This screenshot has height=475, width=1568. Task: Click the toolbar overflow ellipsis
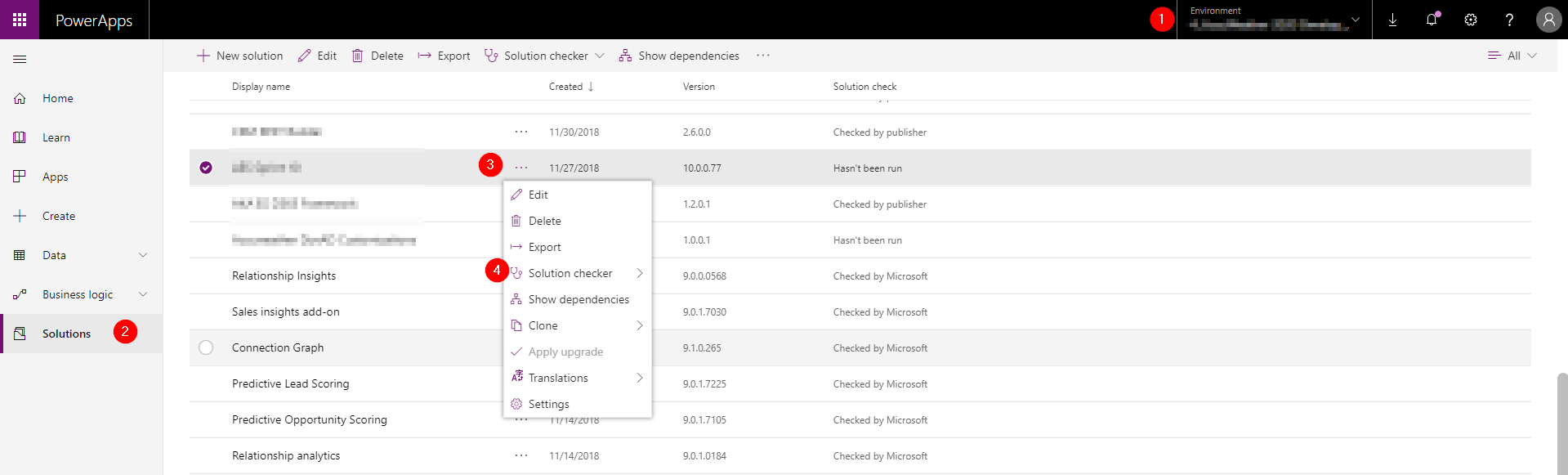click(x=763, y=56)
